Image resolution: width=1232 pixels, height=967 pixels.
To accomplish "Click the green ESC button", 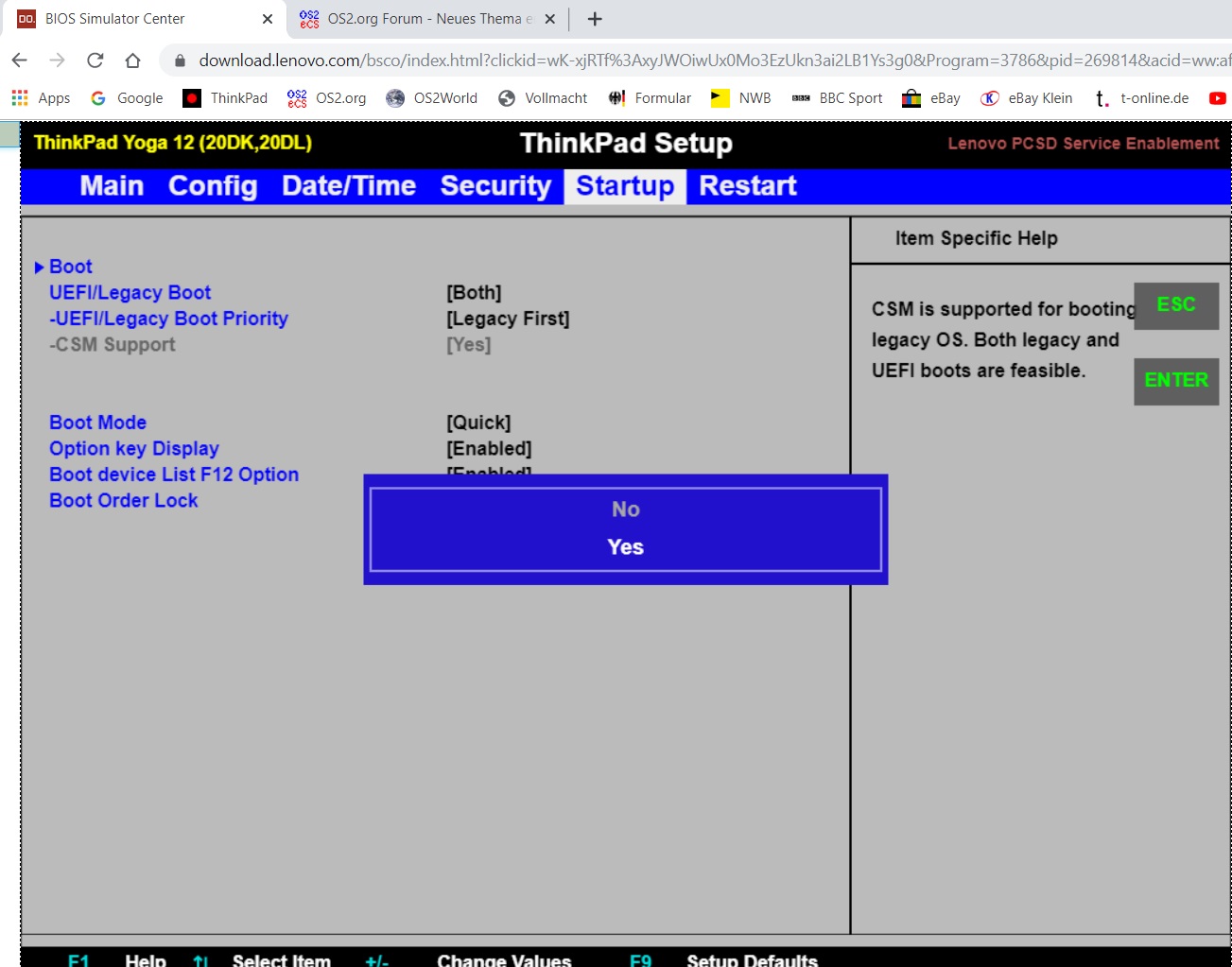I will [x=1176, y=305].
